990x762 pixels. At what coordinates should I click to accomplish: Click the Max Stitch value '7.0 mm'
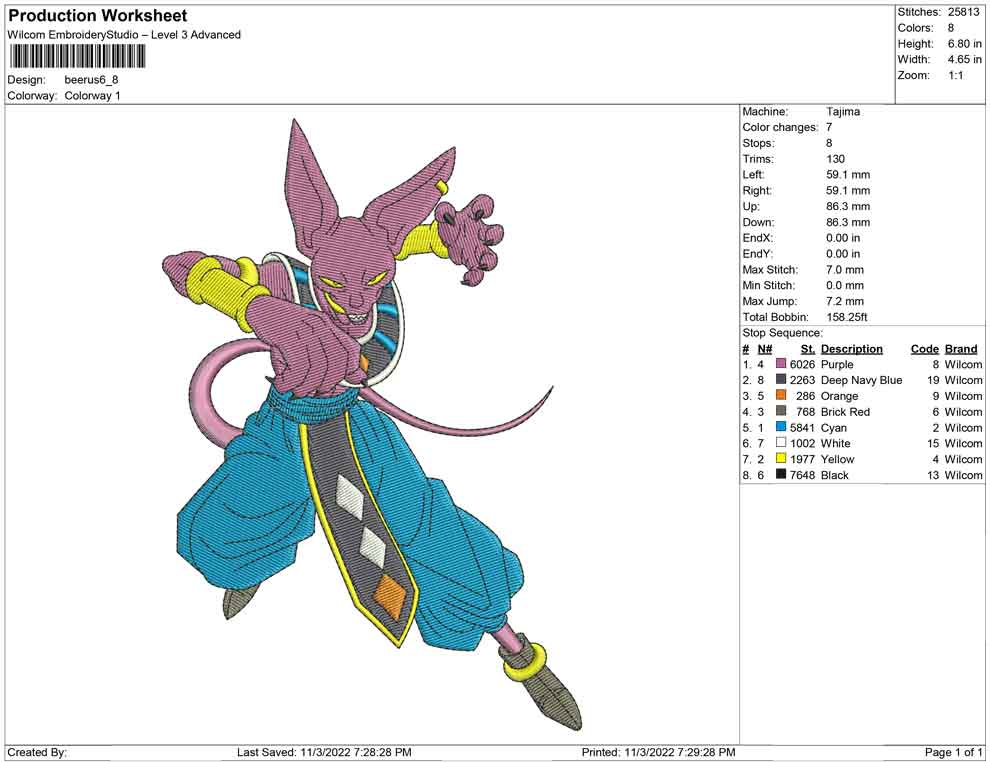845,270
